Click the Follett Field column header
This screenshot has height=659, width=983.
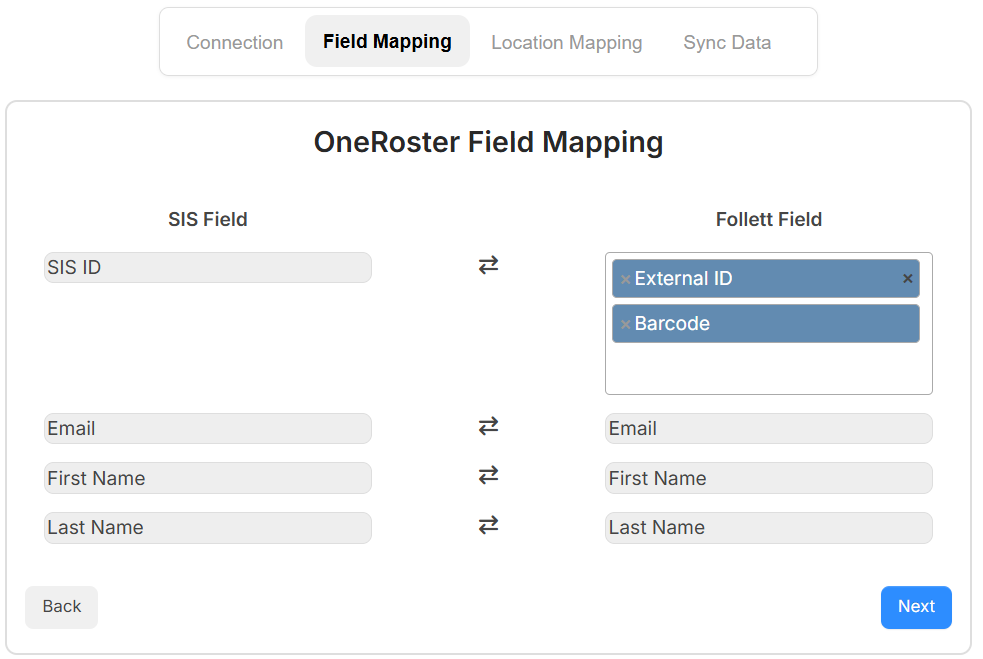769,219
